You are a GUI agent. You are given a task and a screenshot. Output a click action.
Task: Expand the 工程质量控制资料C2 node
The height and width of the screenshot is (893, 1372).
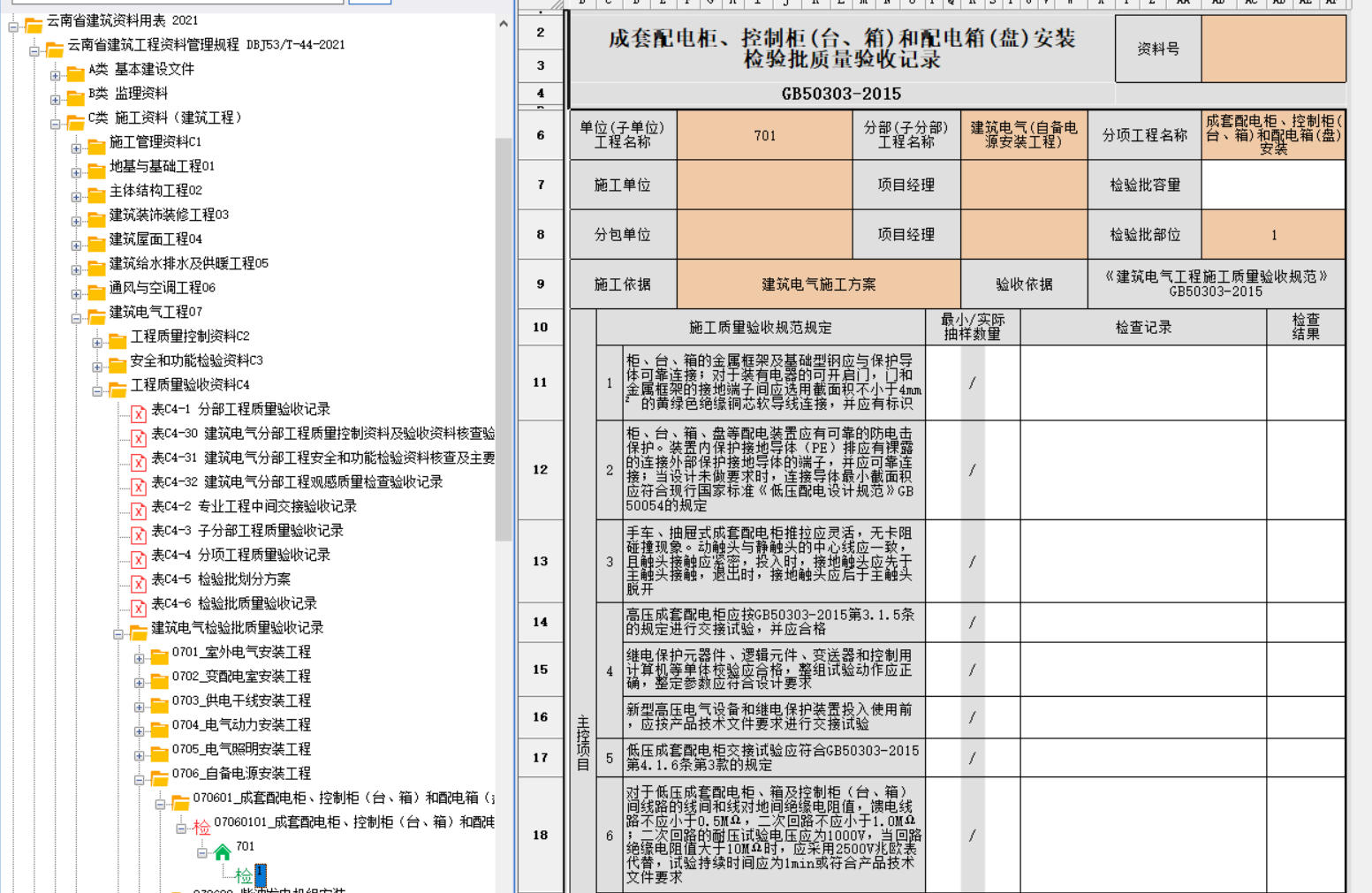point(98,343)
